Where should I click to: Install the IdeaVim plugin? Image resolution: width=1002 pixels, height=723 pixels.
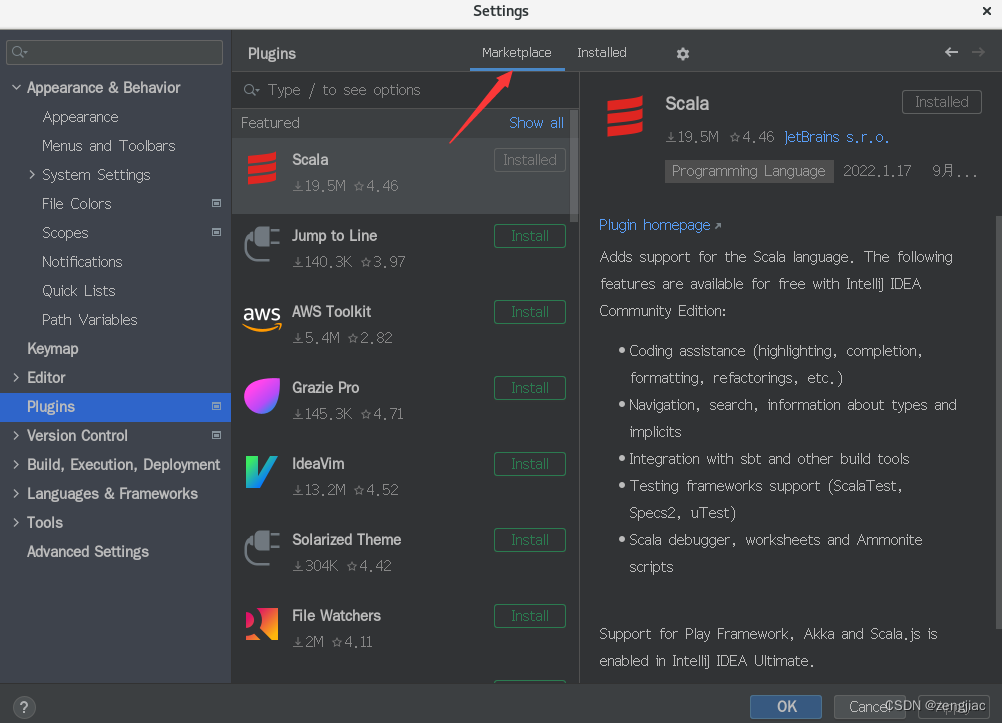pyautogui.click(x=530, y=464)
